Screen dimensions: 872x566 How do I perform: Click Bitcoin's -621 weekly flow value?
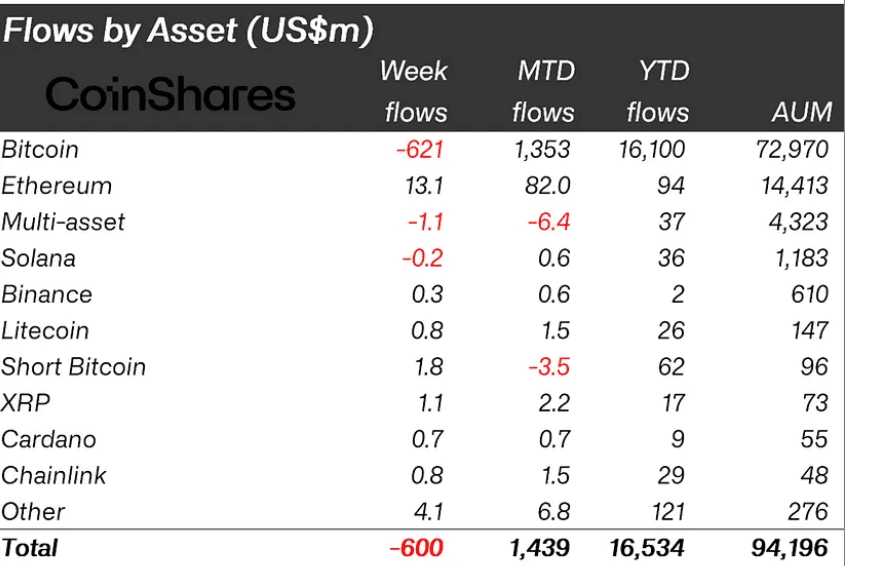[420, 150]
